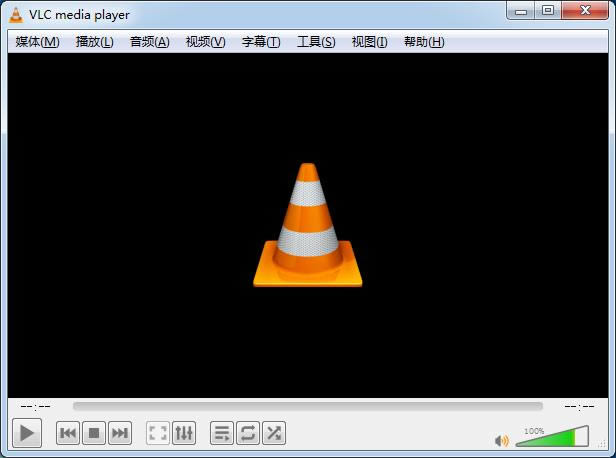Set volume on the green slider
This screenshot has width=616, height=458.
coord(552,436)
